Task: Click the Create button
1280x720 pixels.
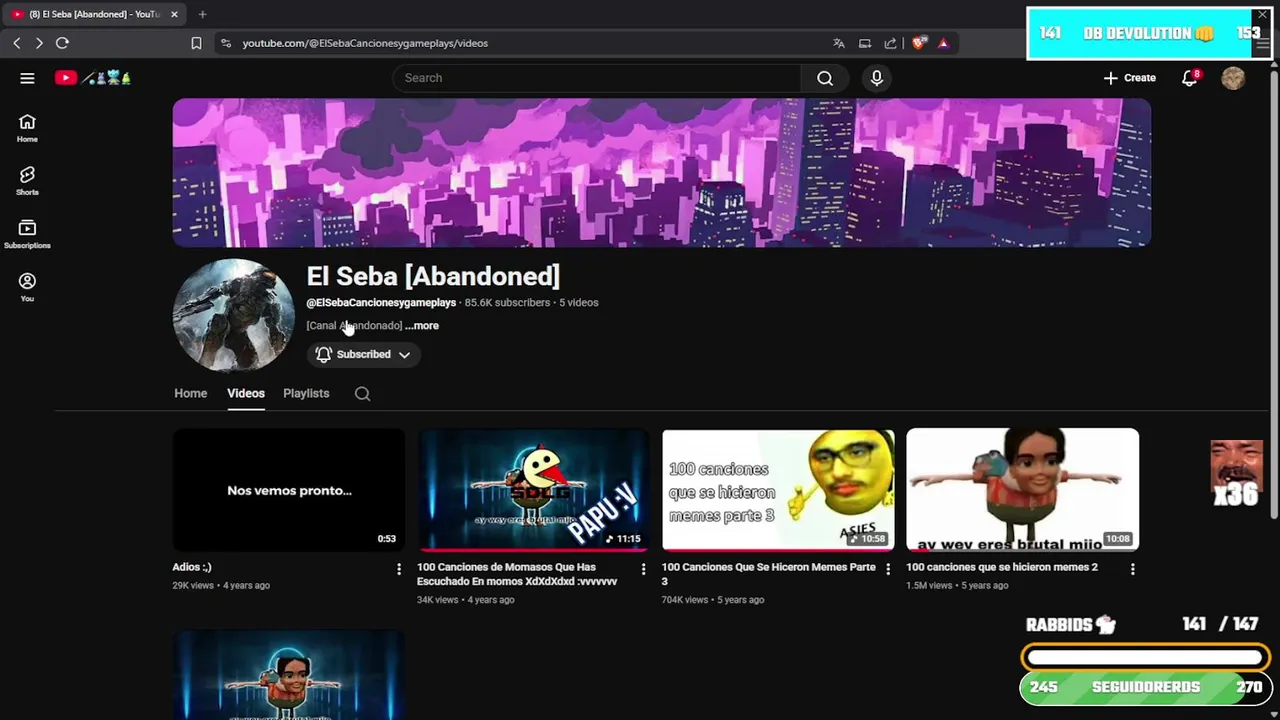Action: [x=1129, y=78]
